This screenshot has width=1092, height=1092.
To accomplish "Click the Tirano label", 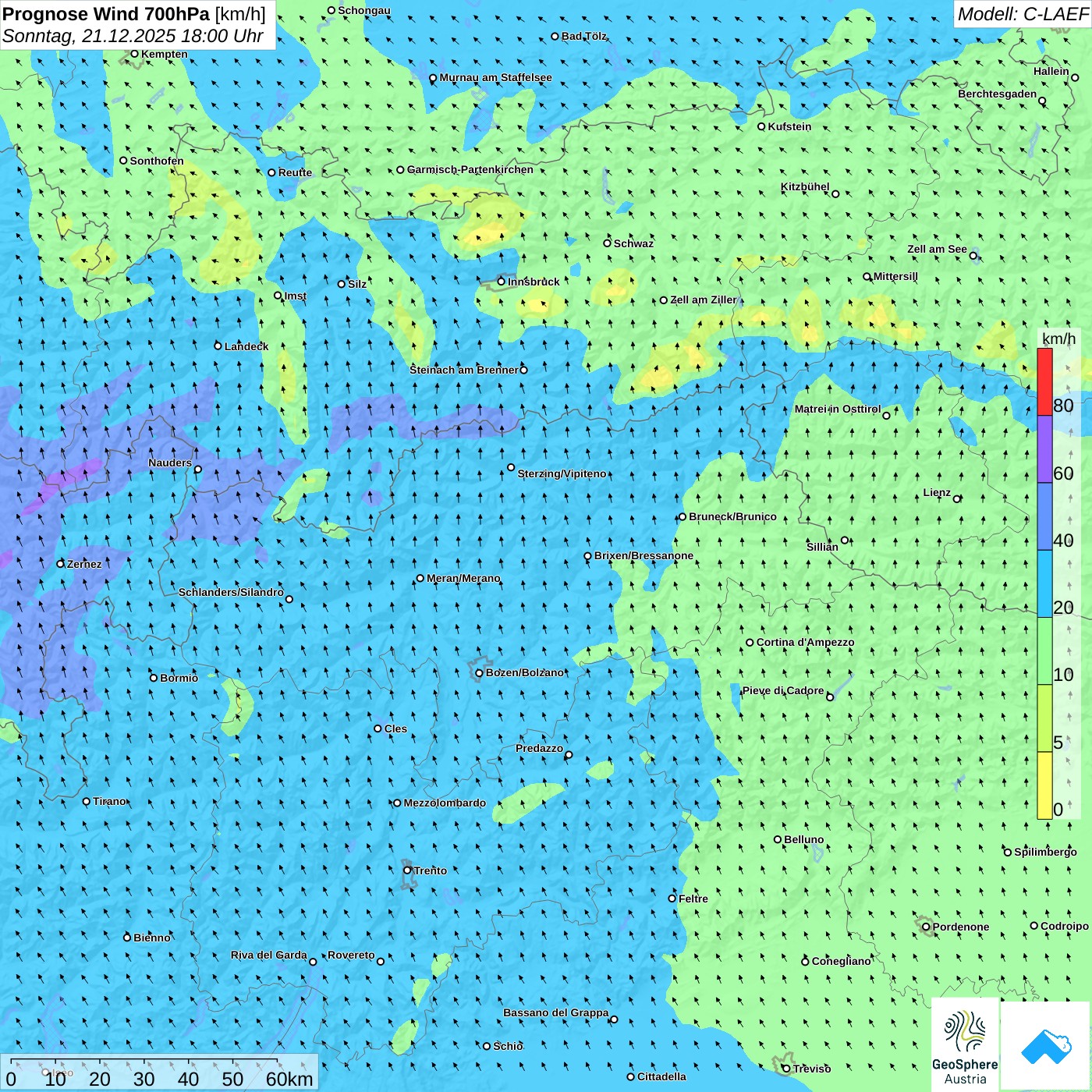I will click(x=109, y=801).
